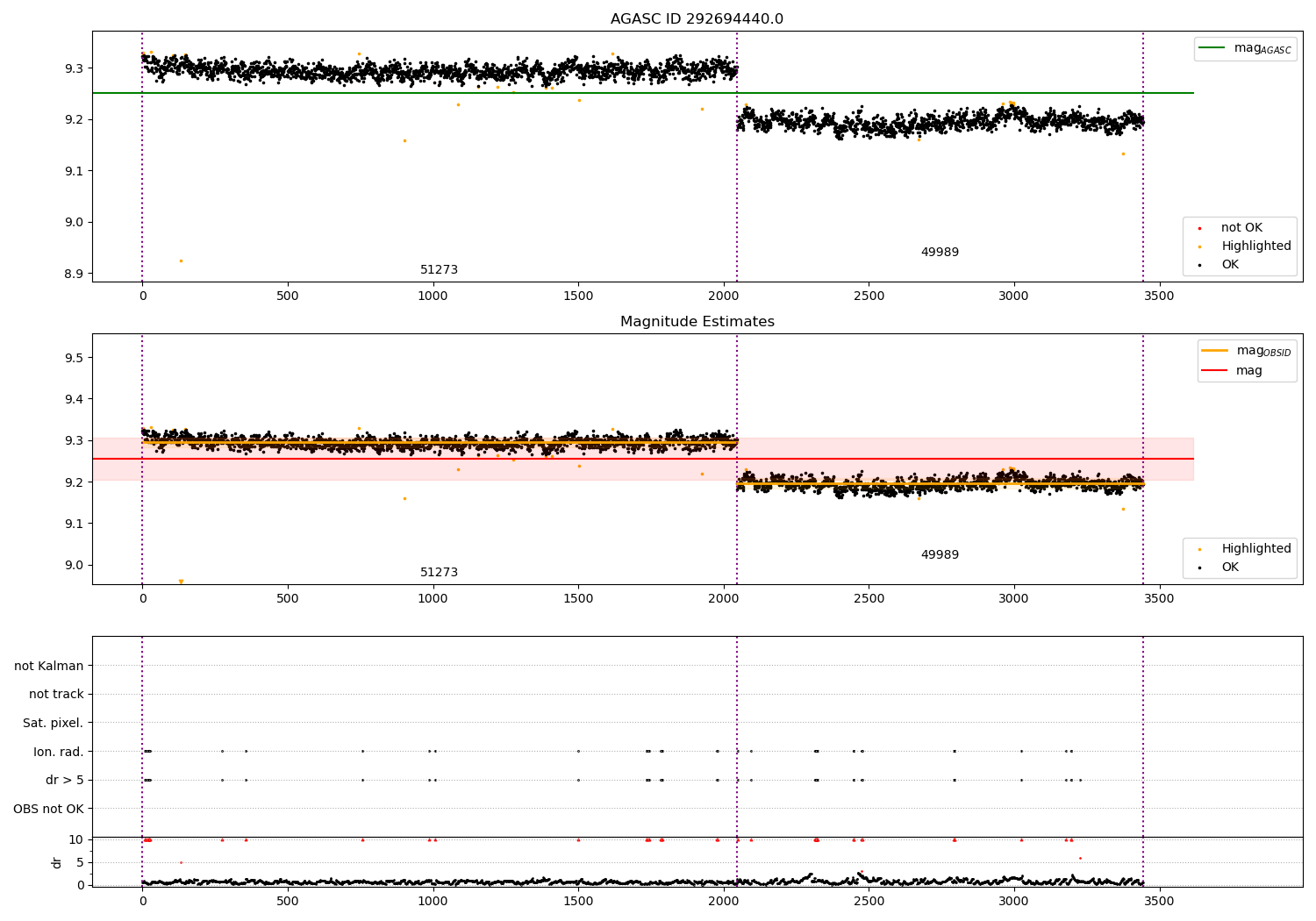Click obsid label 51273 in the top plot
The height and width of the screenshot is (921, 1316).
439,270
